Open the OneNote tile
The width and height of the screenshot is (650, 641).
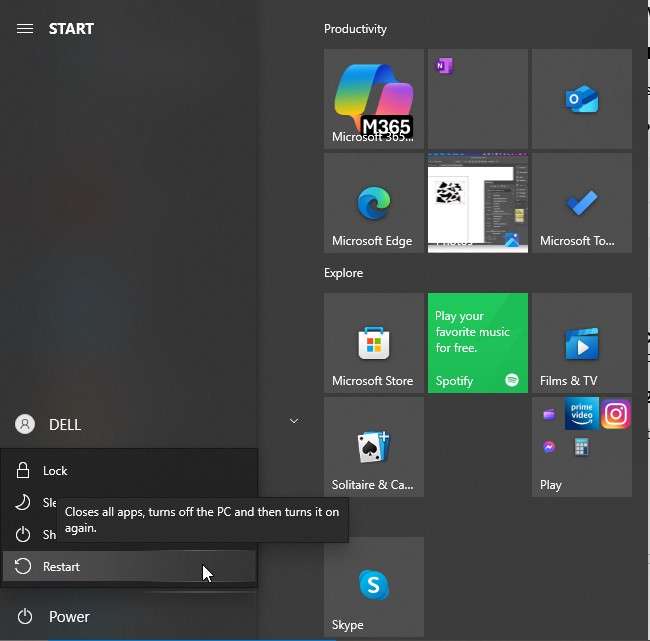[478, 99]
